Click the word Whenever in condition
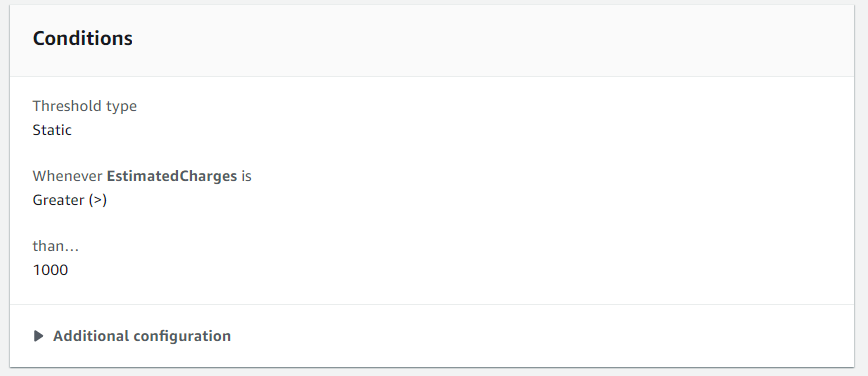The image size is (868, 376). pyautogui.click(x=68, y=176)
